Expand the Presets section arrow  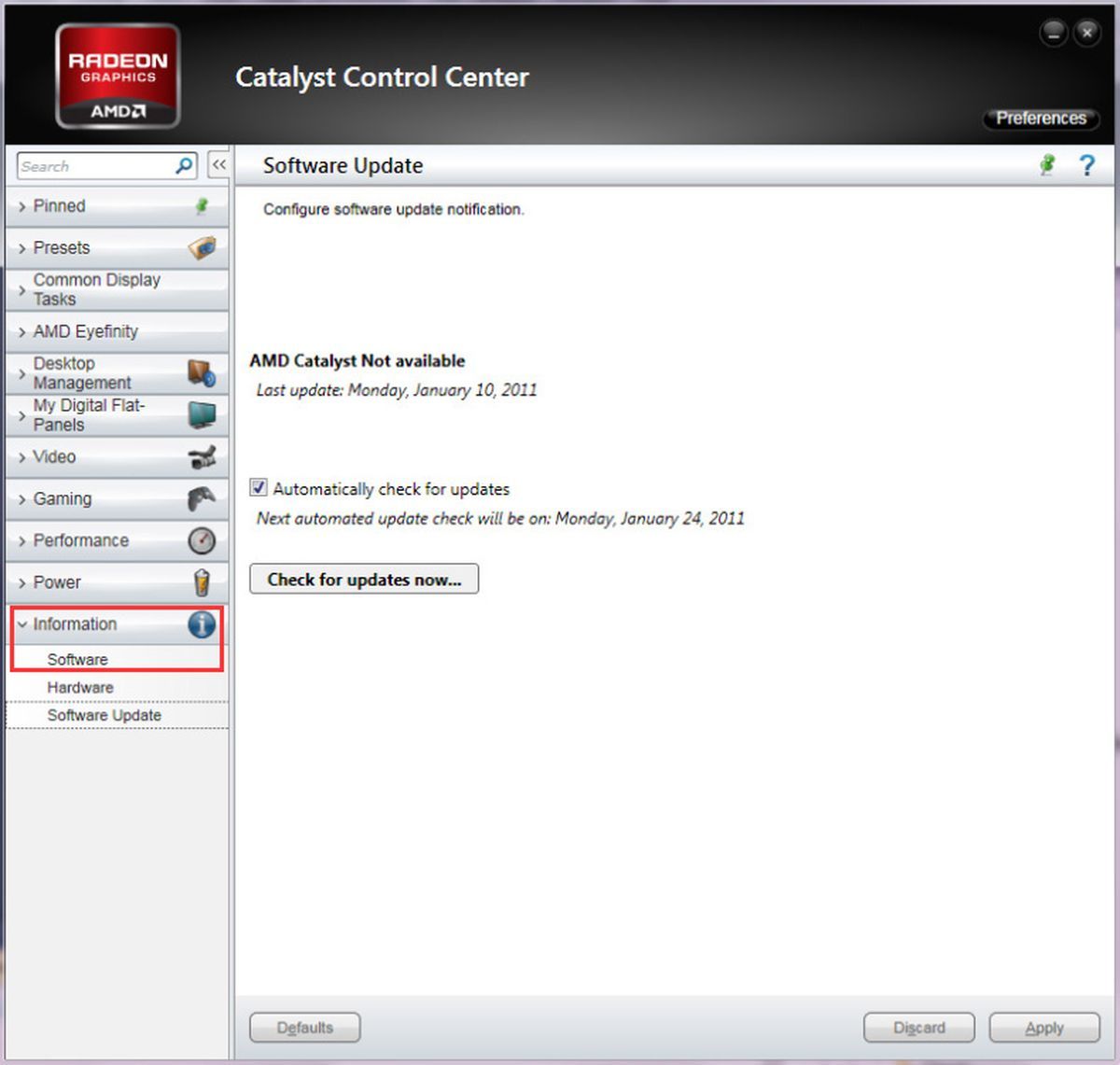point(22,248)
